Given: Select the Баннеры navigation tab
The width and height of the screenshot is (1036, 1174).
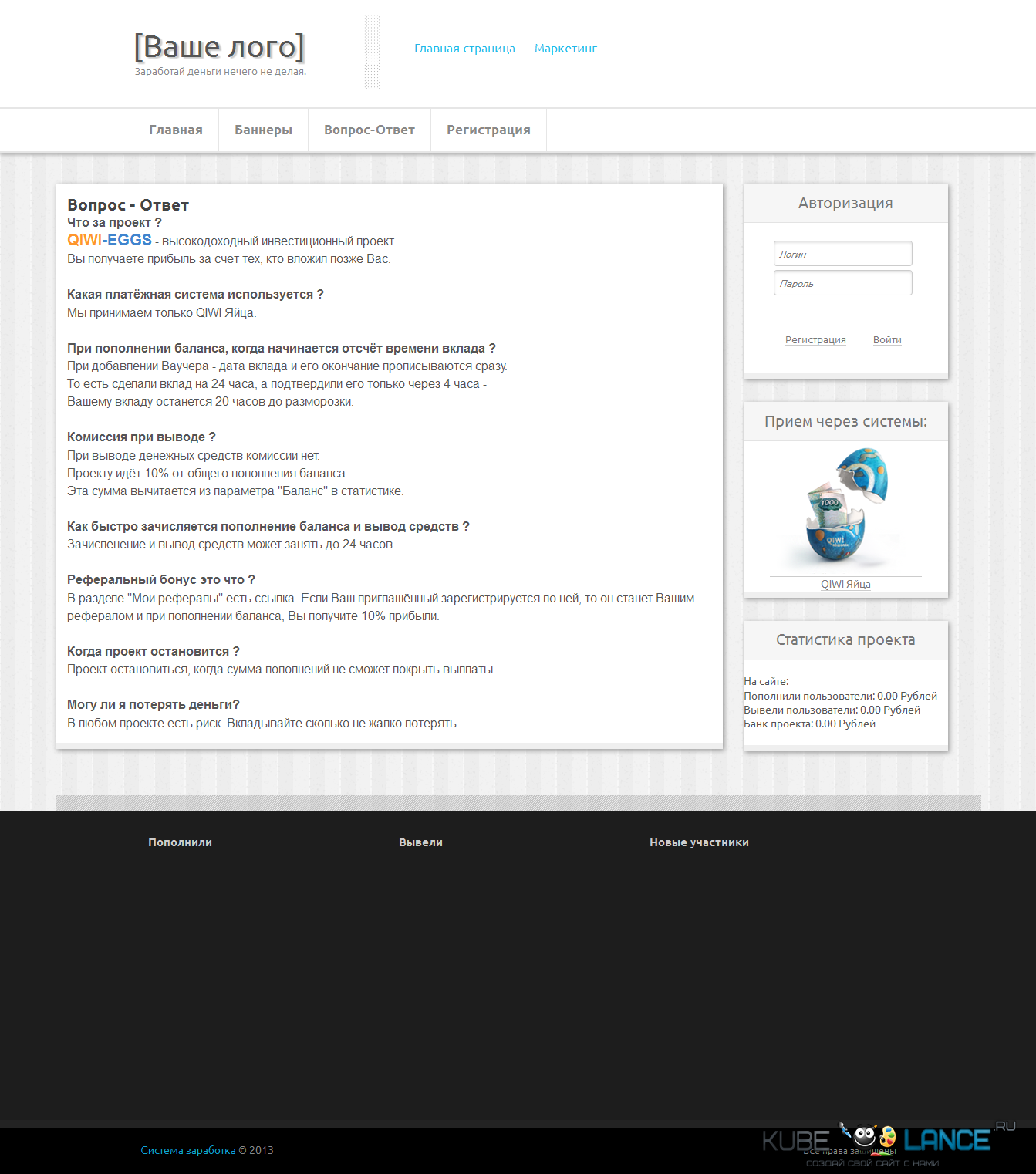Looking at the screenshot, I should coord(263,130).
